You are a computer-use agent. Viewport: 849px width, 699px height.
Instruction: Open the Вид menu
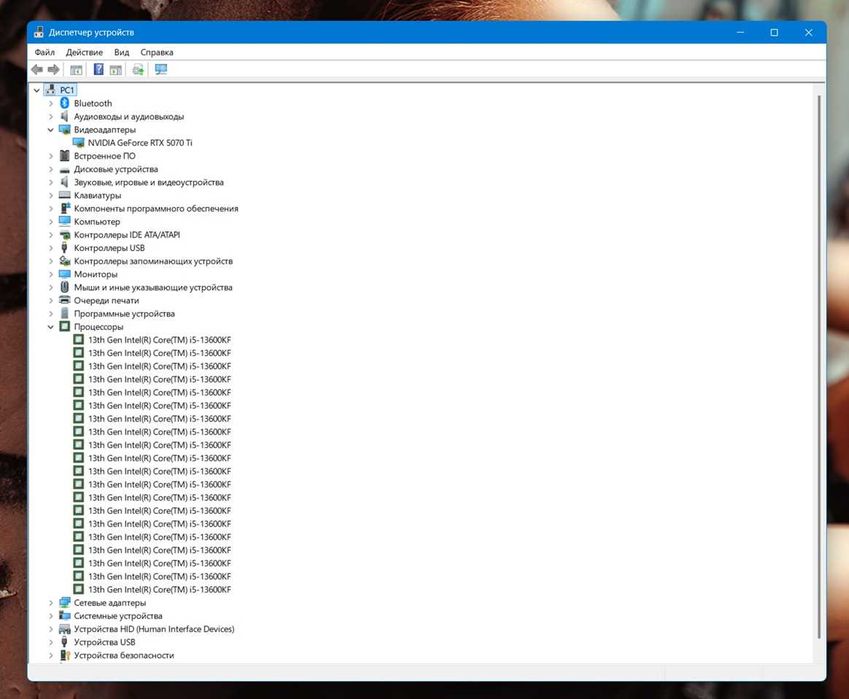click(121, 52)
